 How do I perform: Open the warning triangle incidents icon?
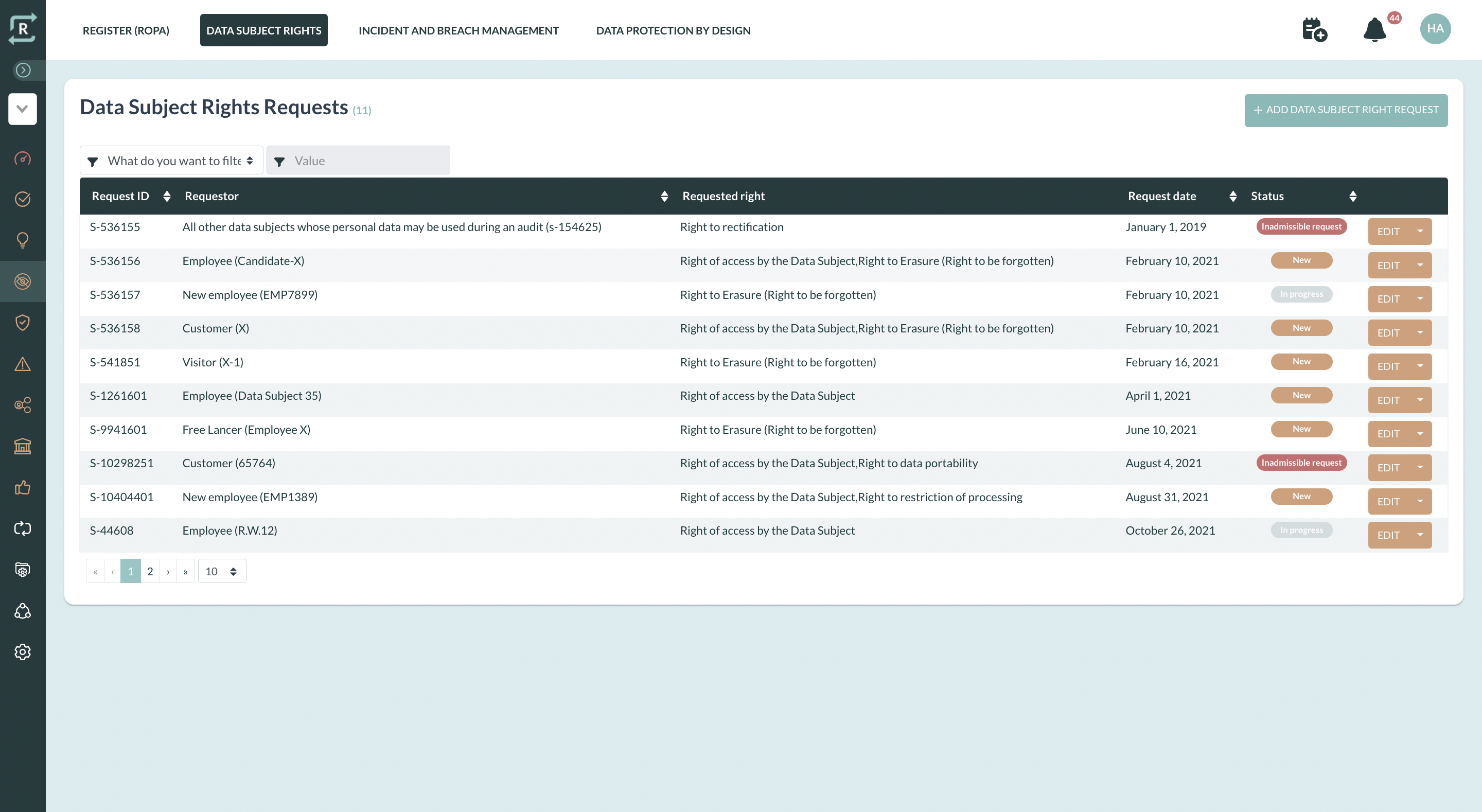click(23, 364)
